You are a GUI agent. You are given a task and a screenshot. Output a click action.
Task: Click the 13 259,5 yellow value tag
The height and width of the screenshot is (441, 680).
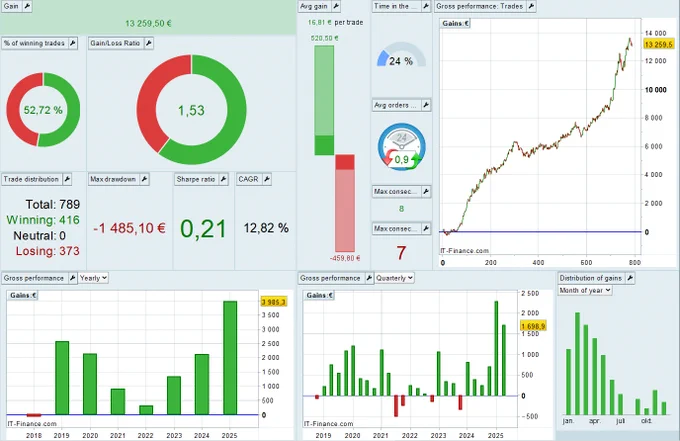point(658,44)
